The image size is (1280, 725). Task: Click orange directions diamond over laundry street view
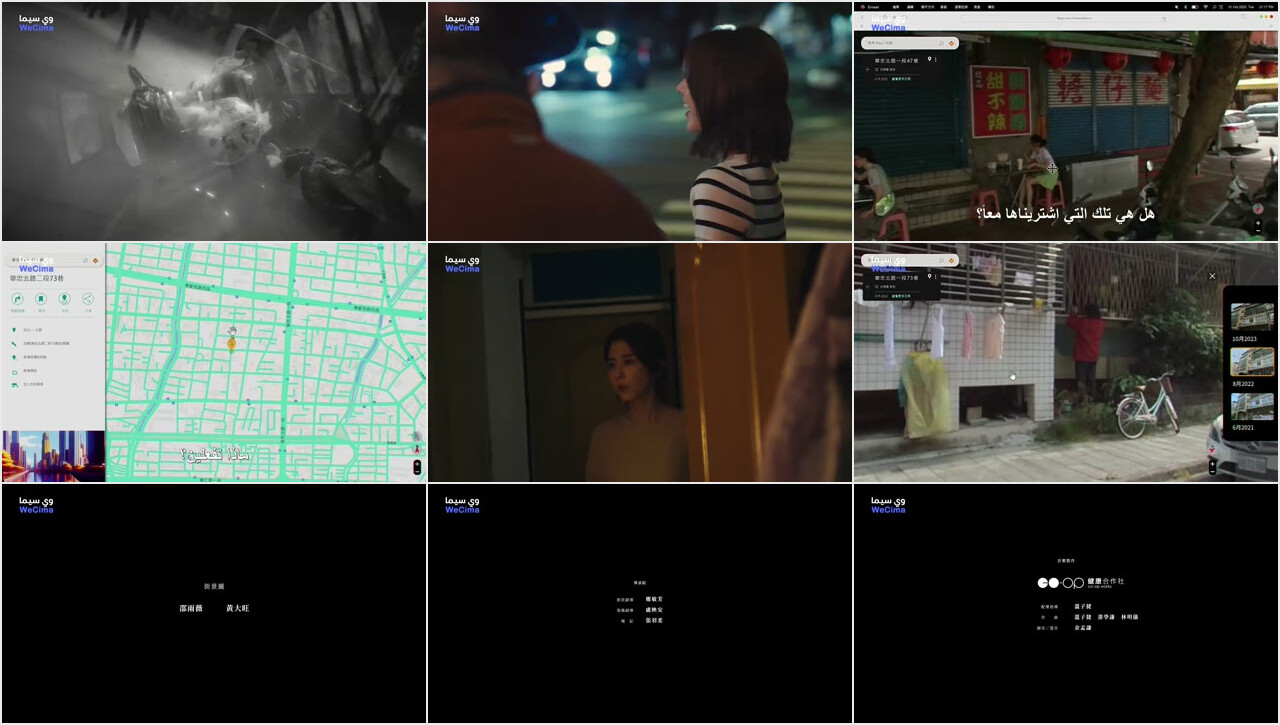951,260
